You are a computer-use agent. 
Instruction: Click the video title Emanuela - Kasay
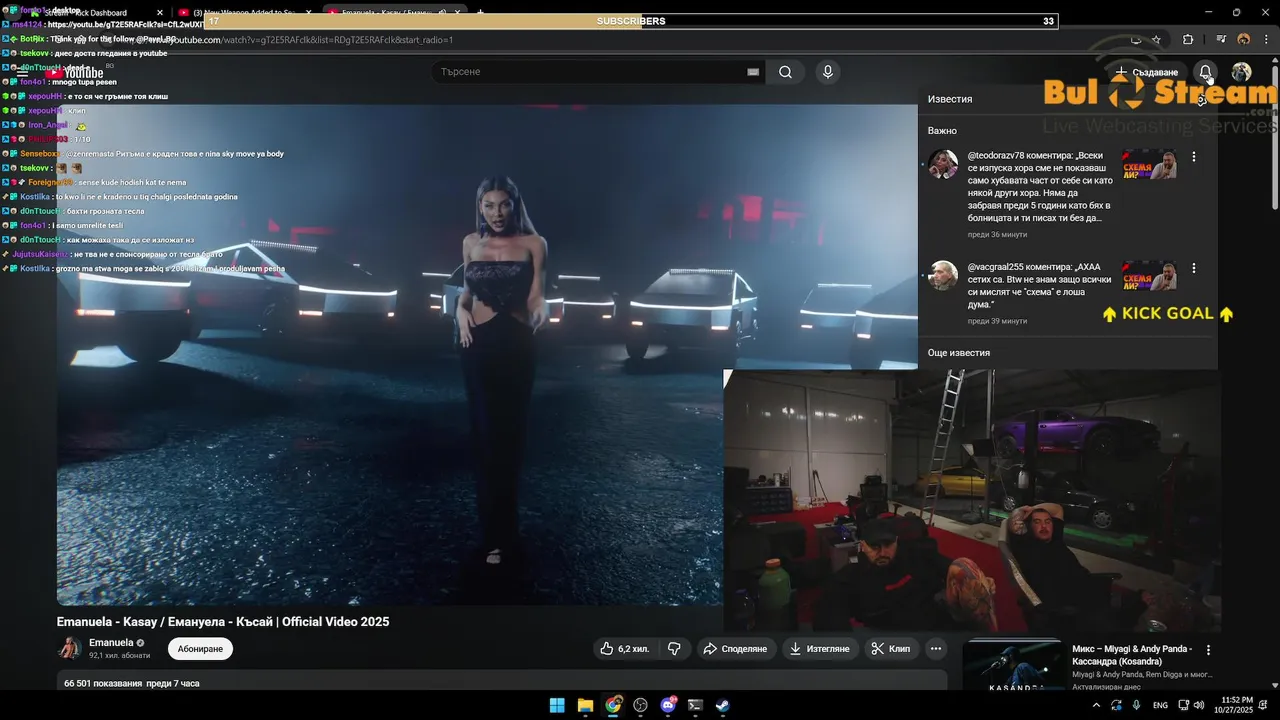pos(223,622)
